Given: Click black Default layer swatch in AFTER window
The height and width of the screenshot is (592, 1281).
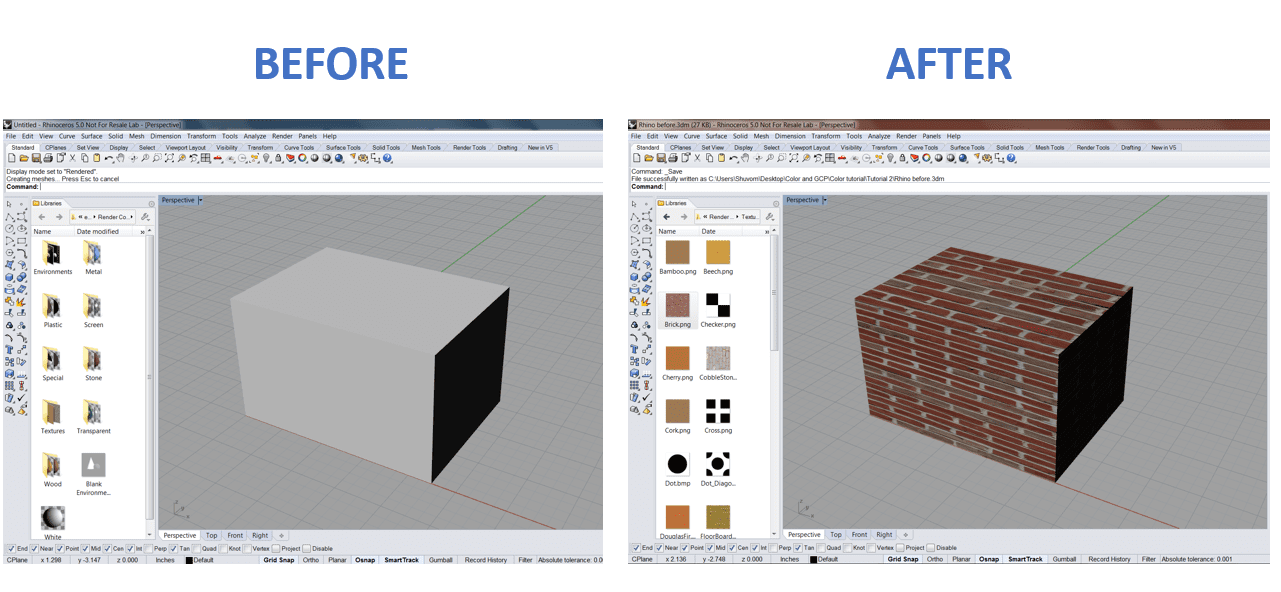Looking at the screenshot, I should pos(813,560).
